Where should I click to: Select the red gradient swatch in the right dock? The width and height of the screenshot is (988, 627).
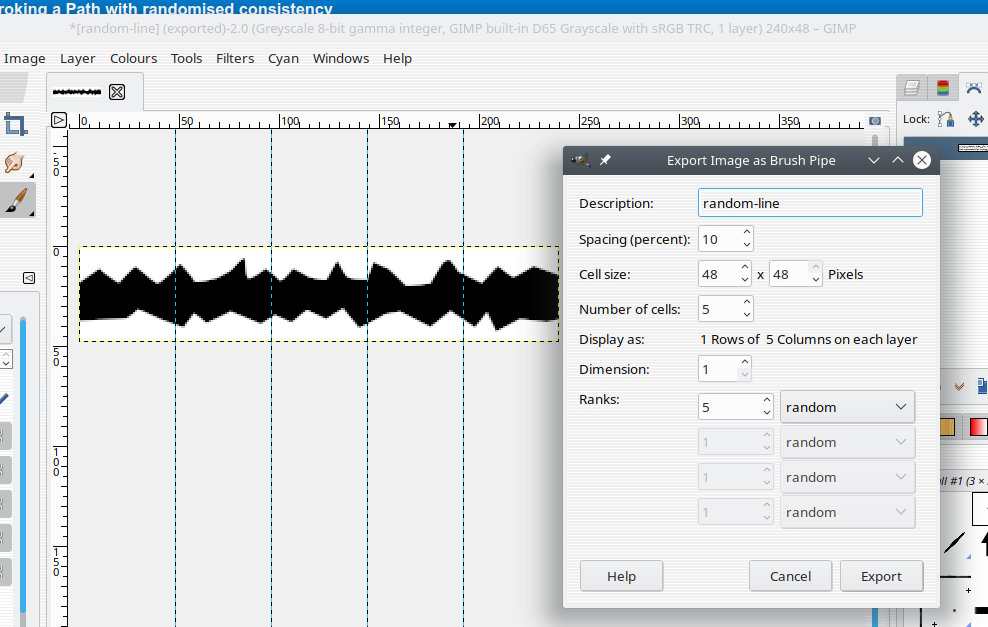point(978,427)
